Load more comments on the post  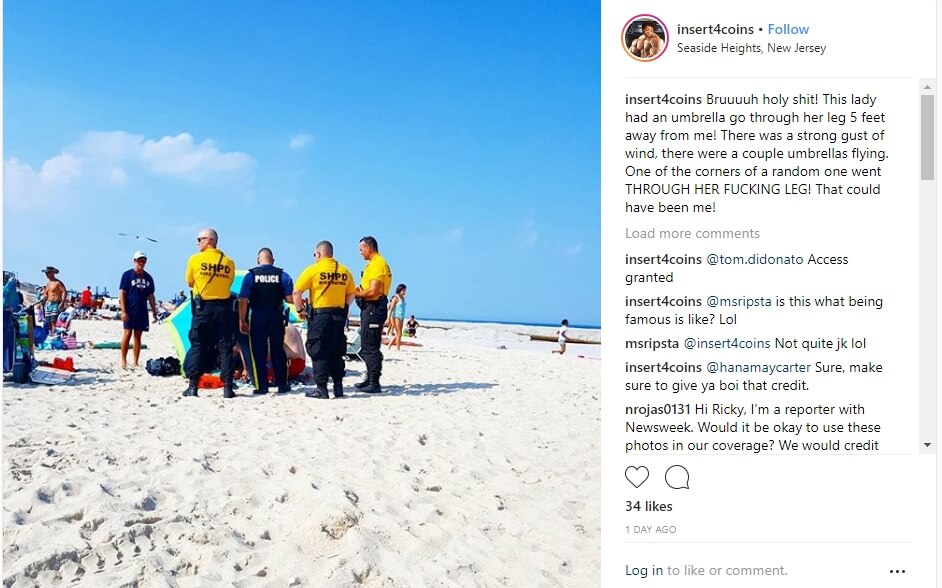pyautogui.click(x=692, y=233)
